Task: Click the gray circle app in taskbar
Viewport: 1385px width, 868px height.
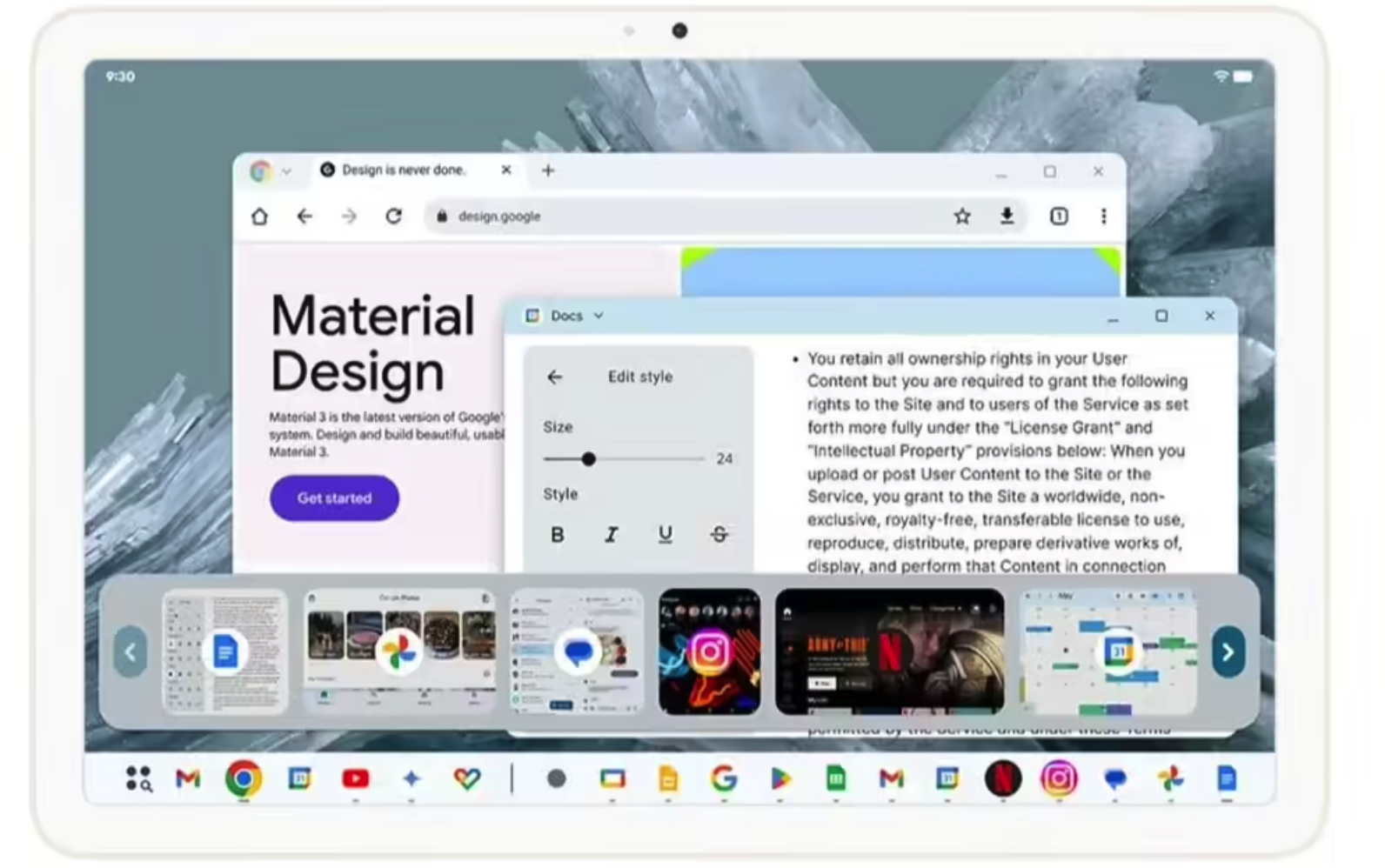Action: pos(557,778)
